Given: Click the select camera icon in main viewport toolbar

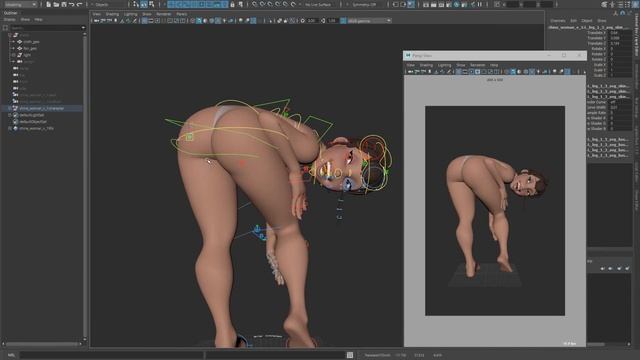Looking at the screenshot, I should tap(97, 20).
